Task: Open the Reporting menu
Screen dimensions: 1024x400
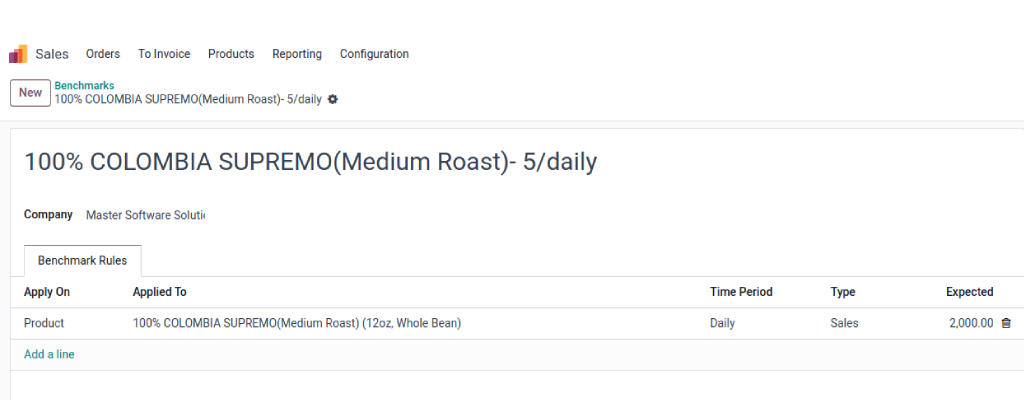Action: tap(297, 54)
